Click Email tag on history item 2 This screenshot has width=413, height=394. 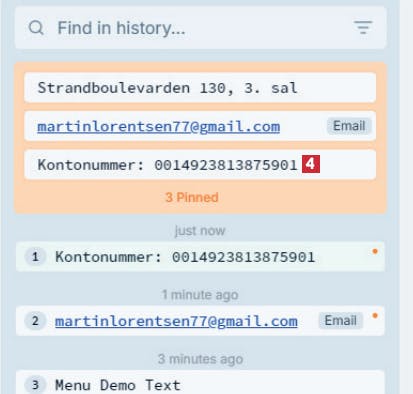point(340,321)
